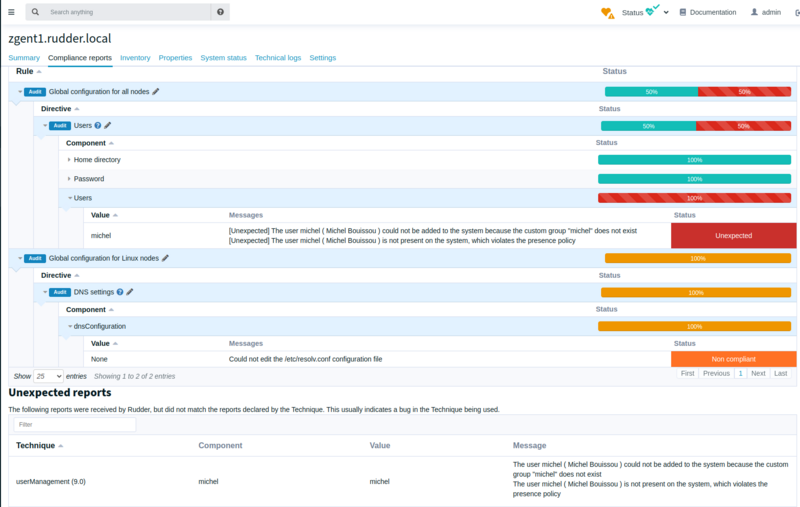Viewport: 800px width, 507px height.
Task: Collapse the Users directive row
Action: tap(45, 125)
